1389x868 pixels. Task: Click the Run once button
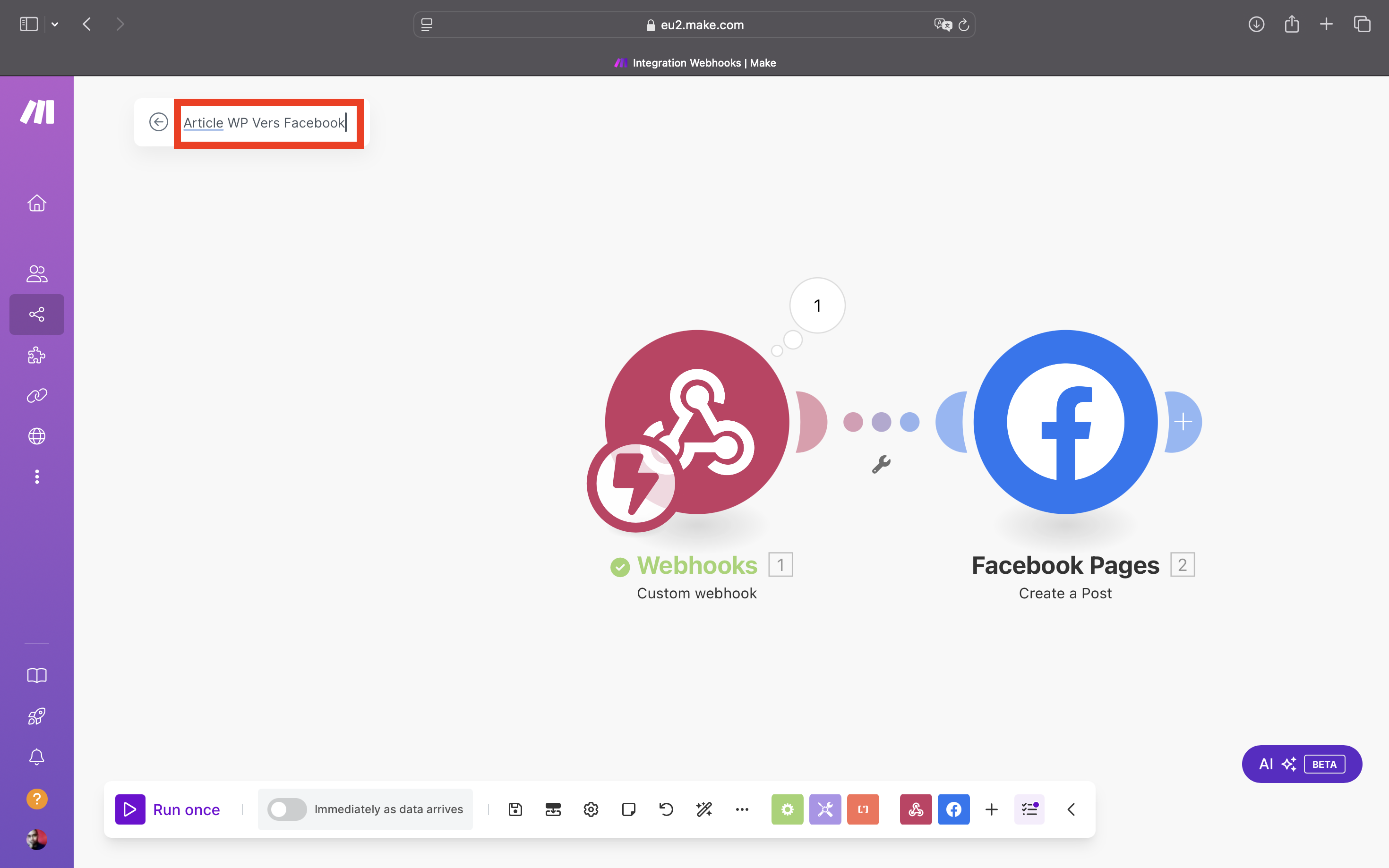click(168, 809)
